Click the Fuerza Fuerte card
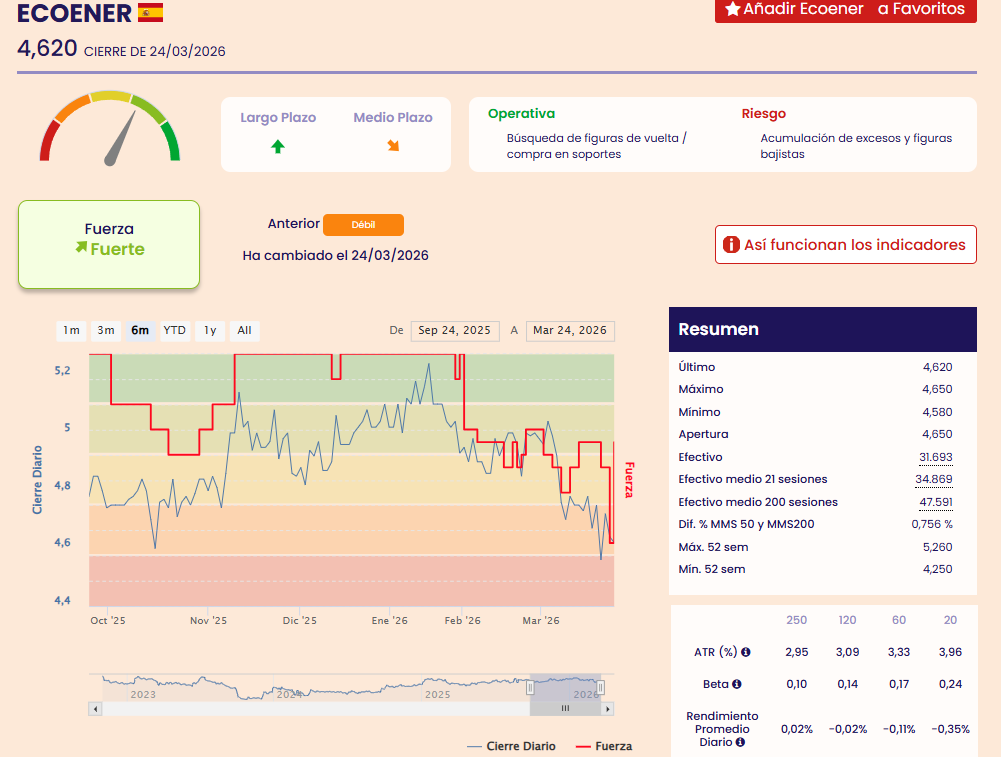 pyautogui.click(x=109, y=244)
